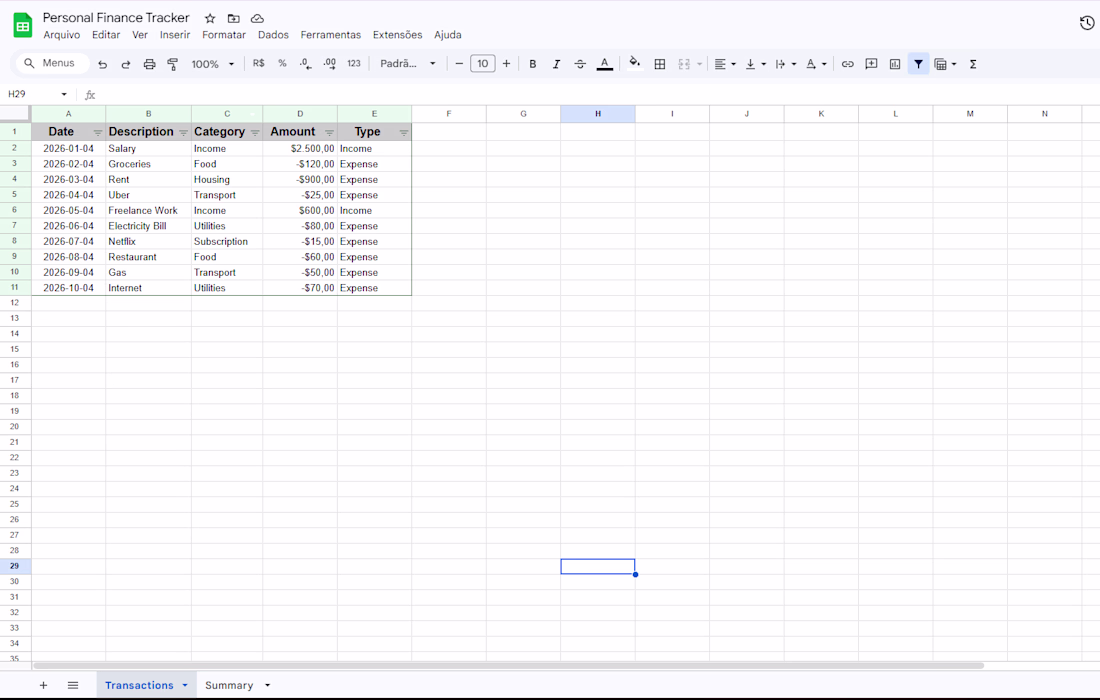Click the Name box showing H29
This screenshot has width=1100, height=700.
[x=37, y=94]
